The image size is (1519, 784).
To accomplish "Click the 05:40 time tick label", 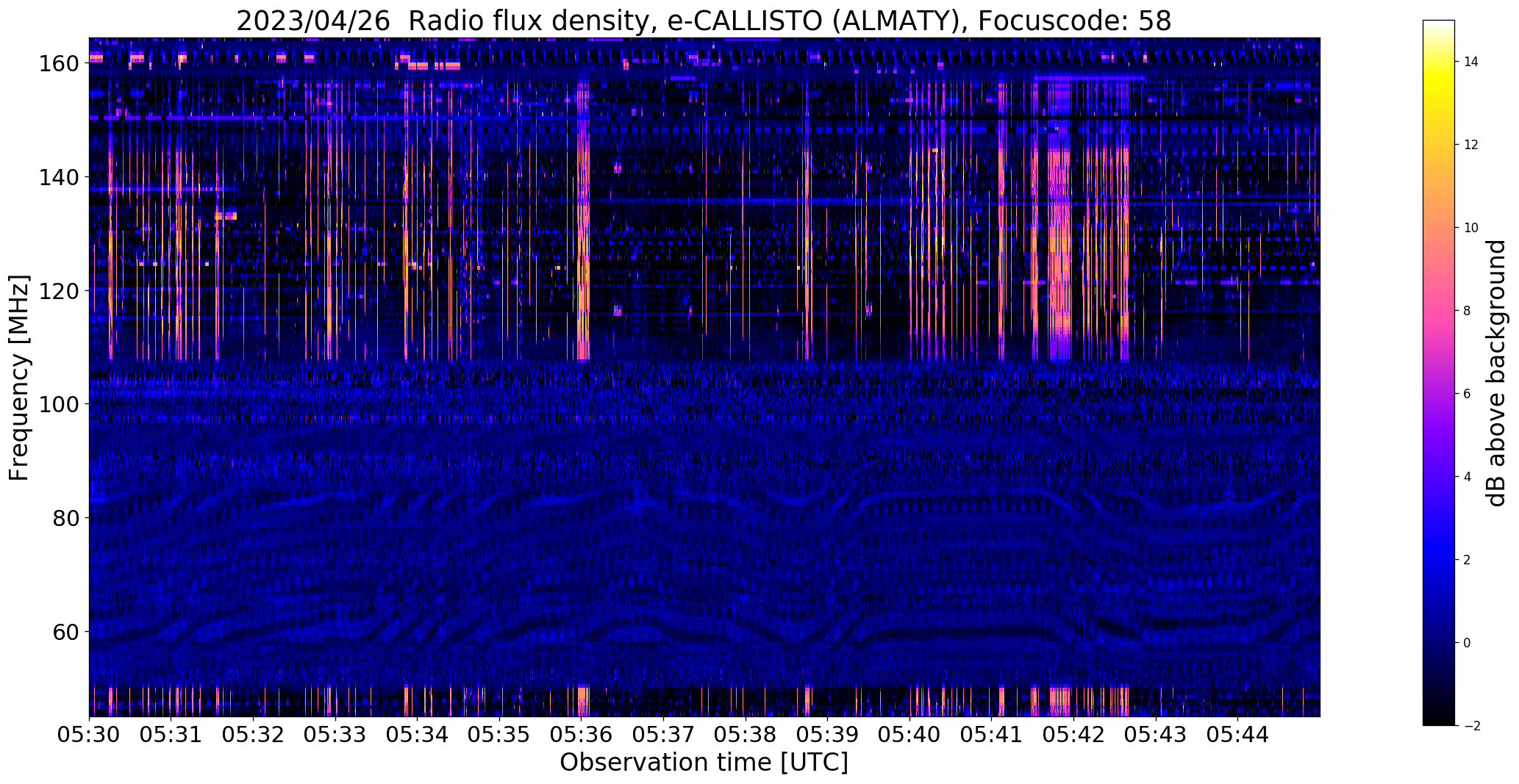I will [x=910, y=735].
